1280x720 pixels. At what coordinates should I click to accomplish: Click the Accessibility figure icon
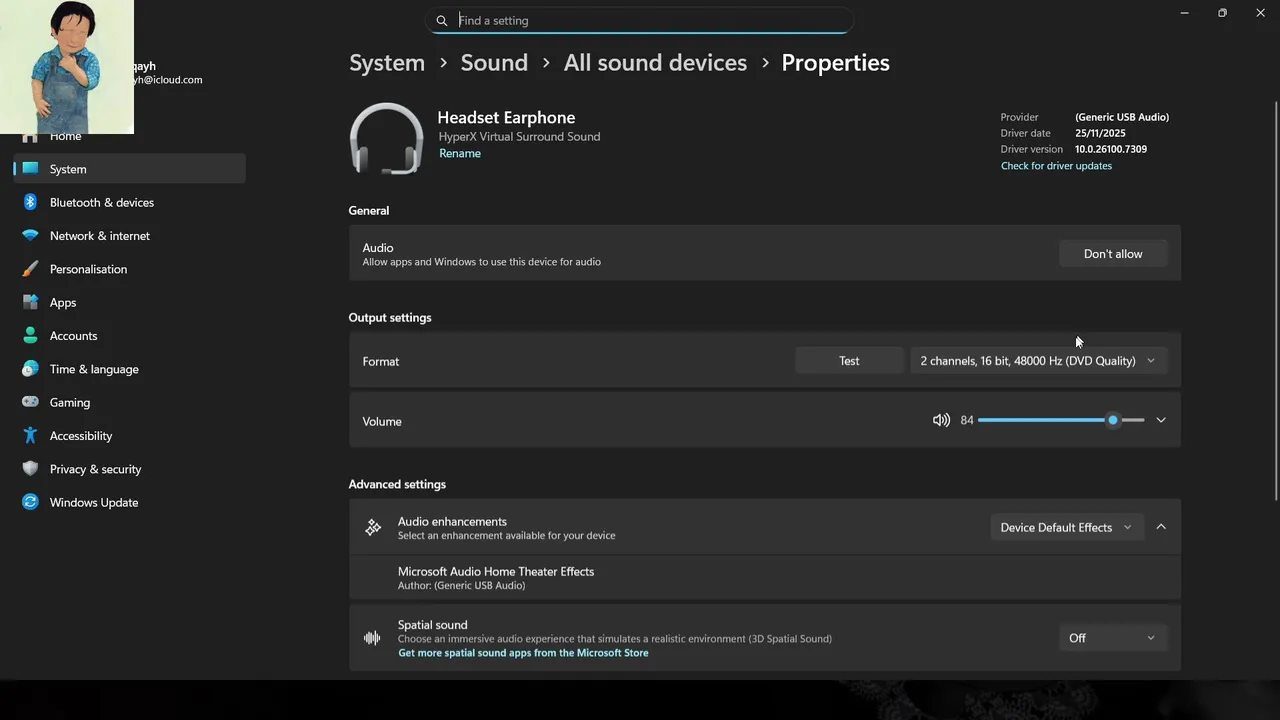[x=30, y=436]
